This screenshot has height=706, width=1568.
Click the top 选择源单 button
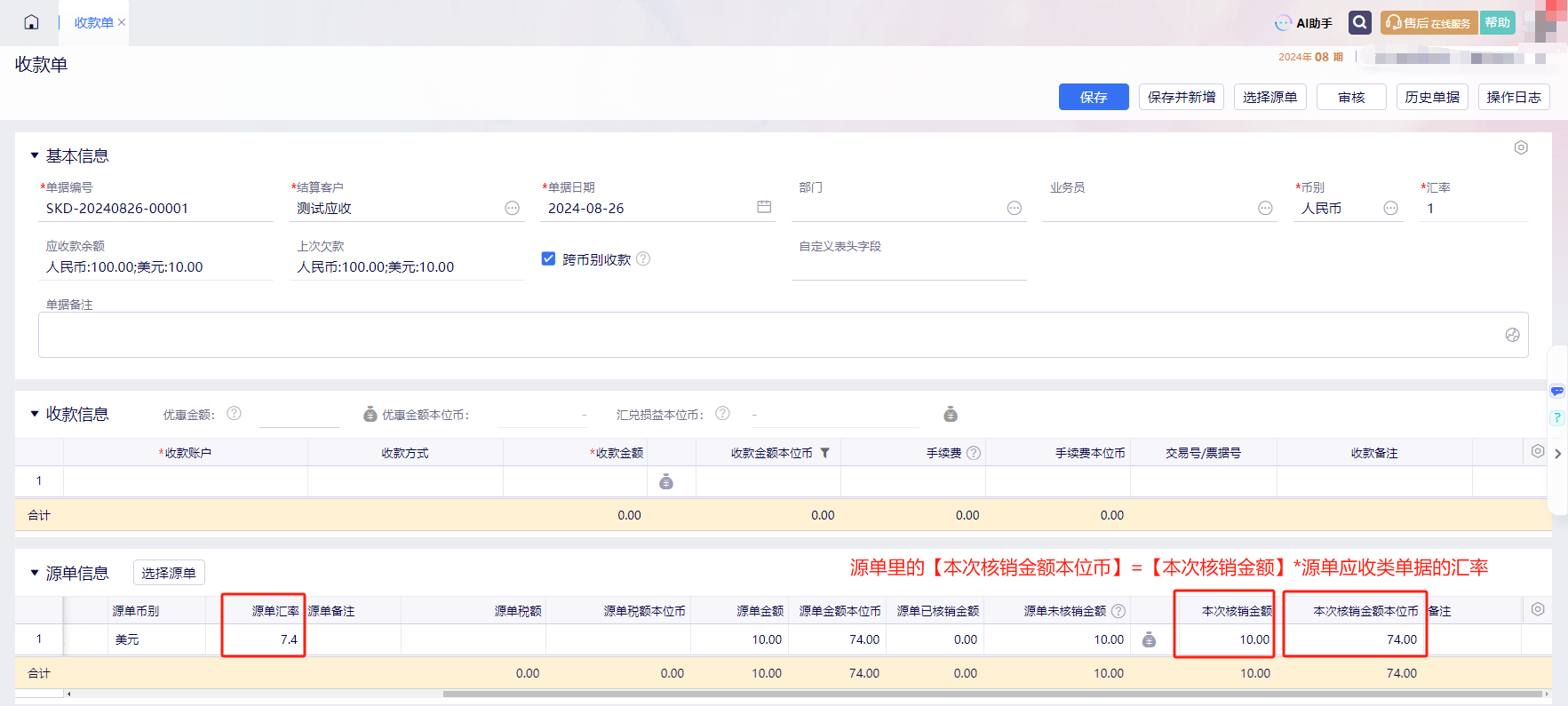tap(1270, 97)
